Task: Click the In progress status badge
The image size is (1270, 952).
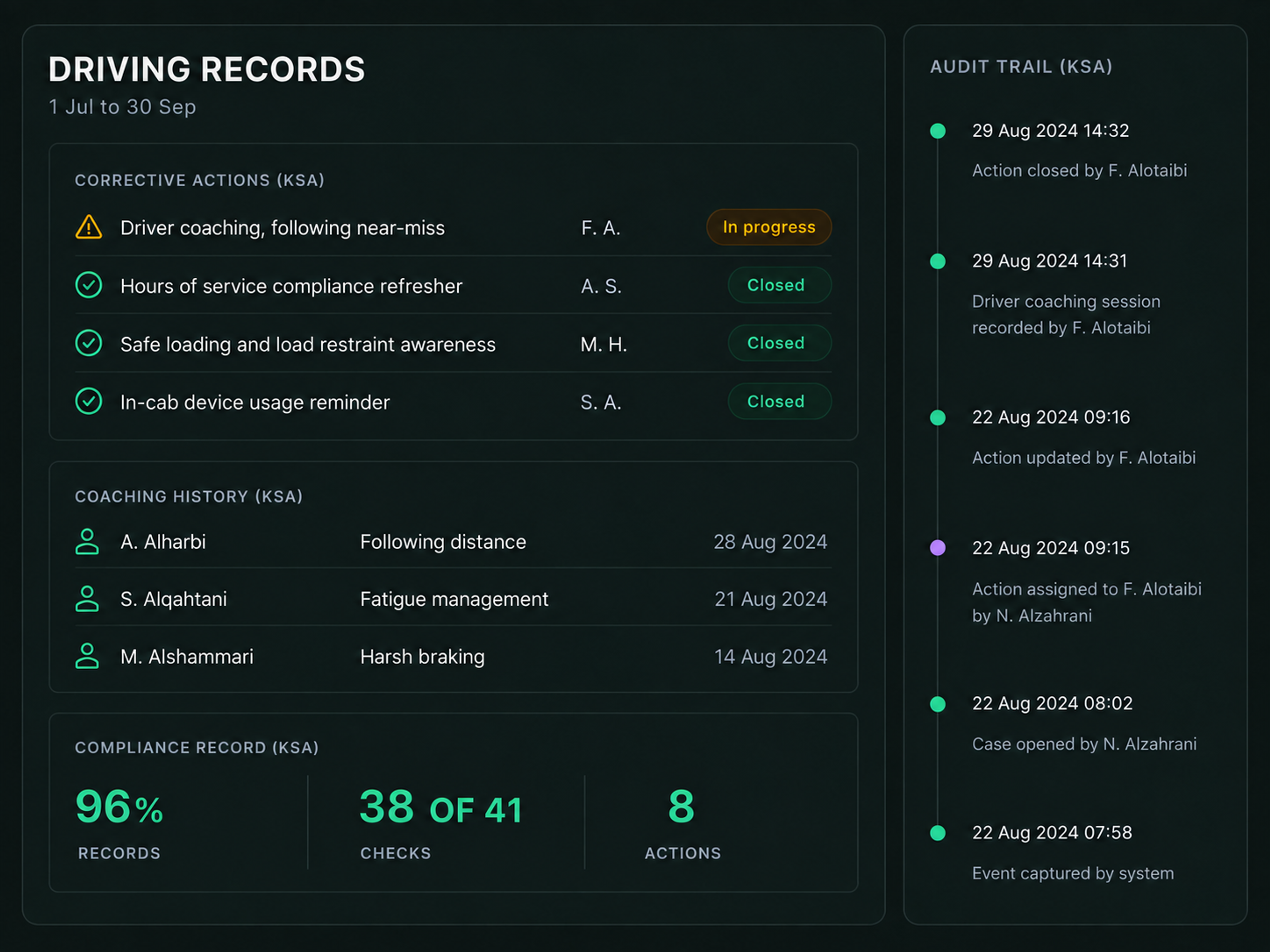Action: [x=769, y=227]
